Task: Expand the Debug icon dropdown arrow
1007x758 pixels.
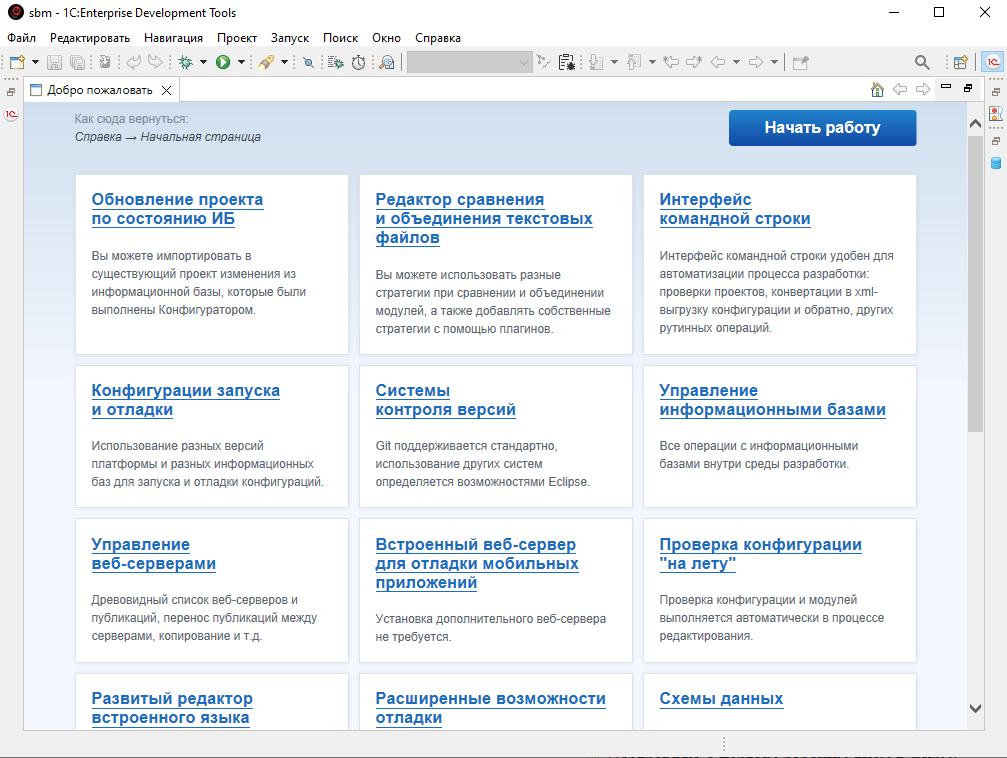Action: pyautogui.click(x=203, y=62)
